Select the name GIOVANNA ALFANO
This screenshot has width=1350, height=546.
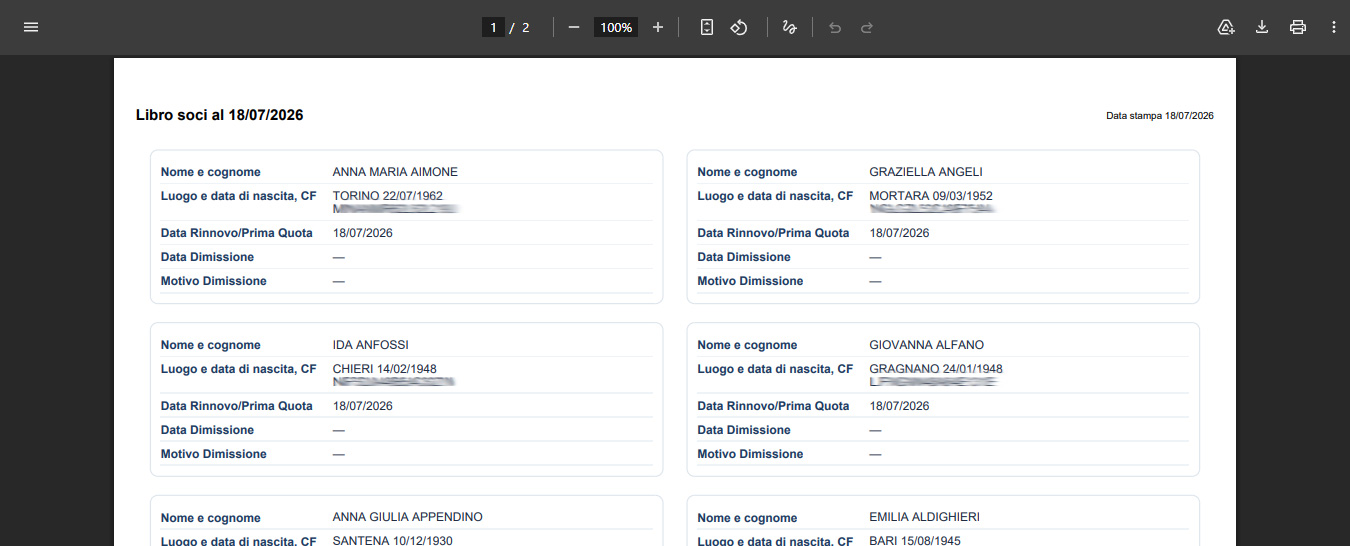point(927,345)
